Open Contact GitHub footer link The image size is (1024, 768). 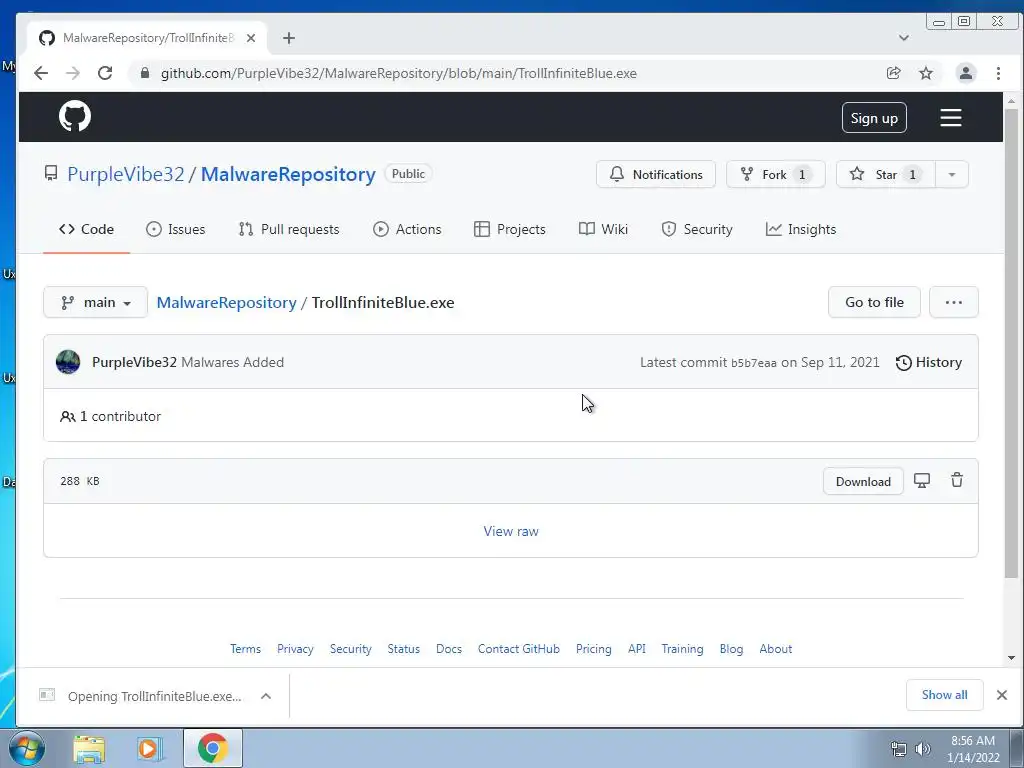[x=519, y=648]
